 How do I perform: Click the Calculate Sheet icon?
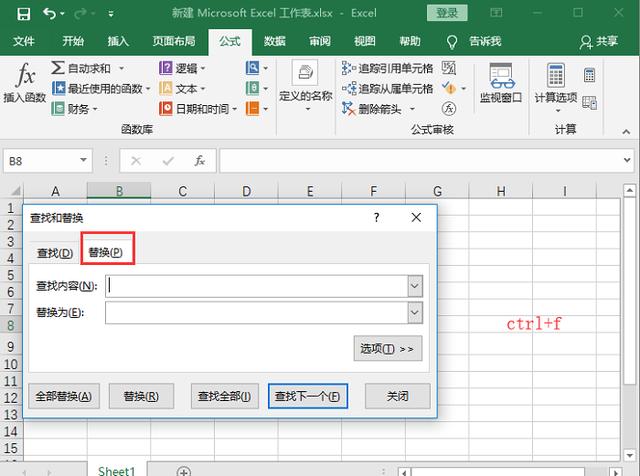click(x=589, y=102)
